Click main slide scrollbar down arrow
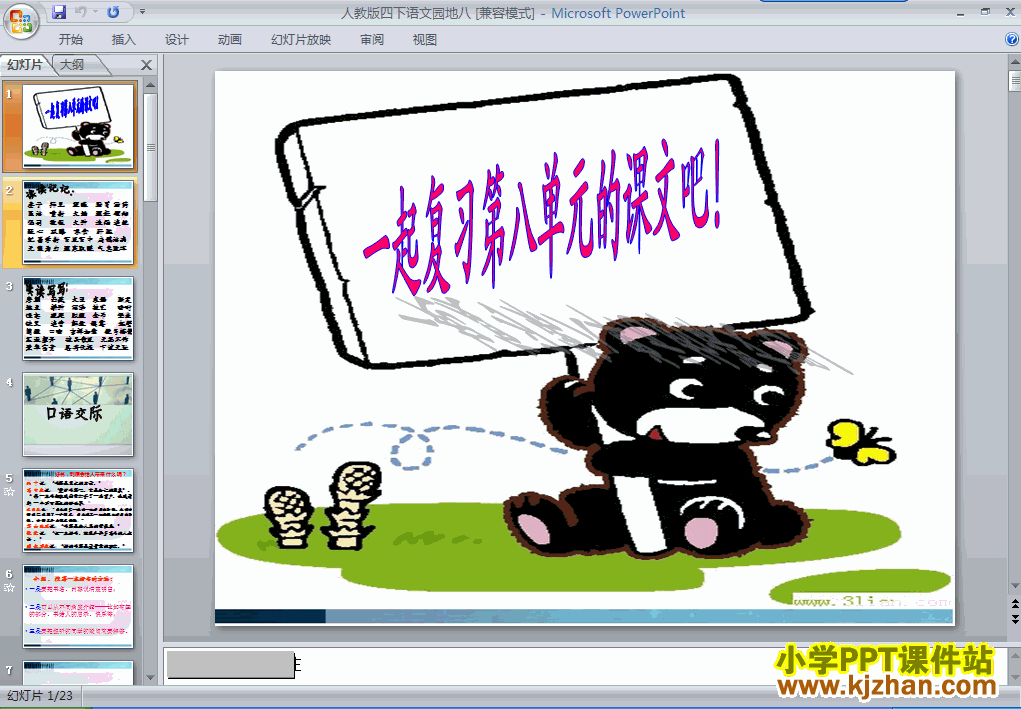 [x=1014, y=586]
